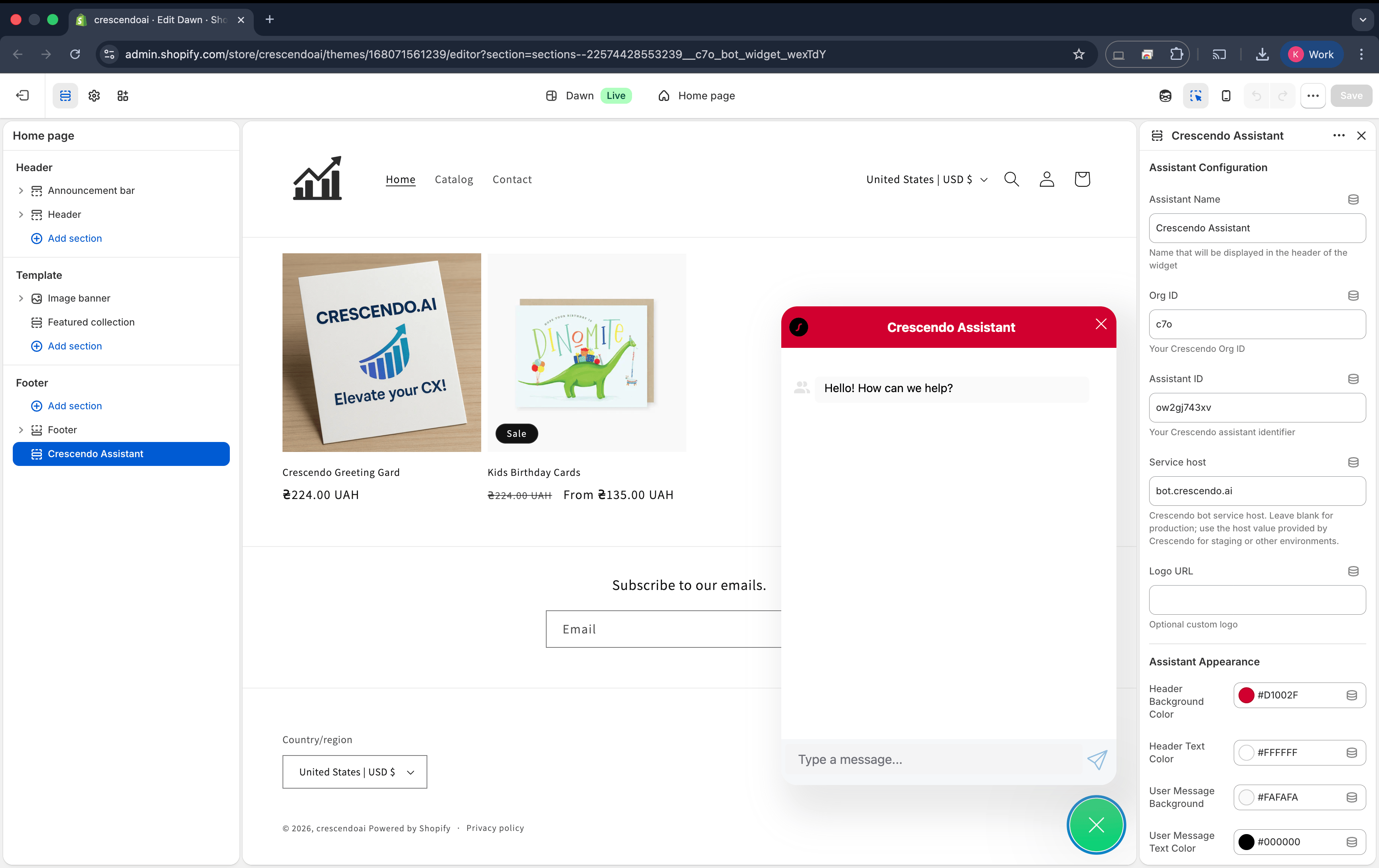1379x868 pixels.
Task: Open Kids Birthday Cards product image
Action: click(x=587, y=353)
